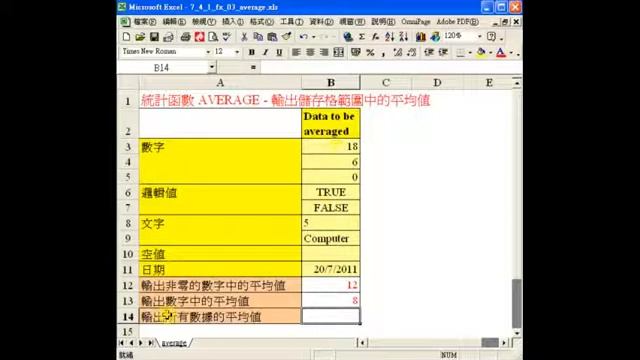Click the Map icon next to Chart Wizard

coord(435,37)
